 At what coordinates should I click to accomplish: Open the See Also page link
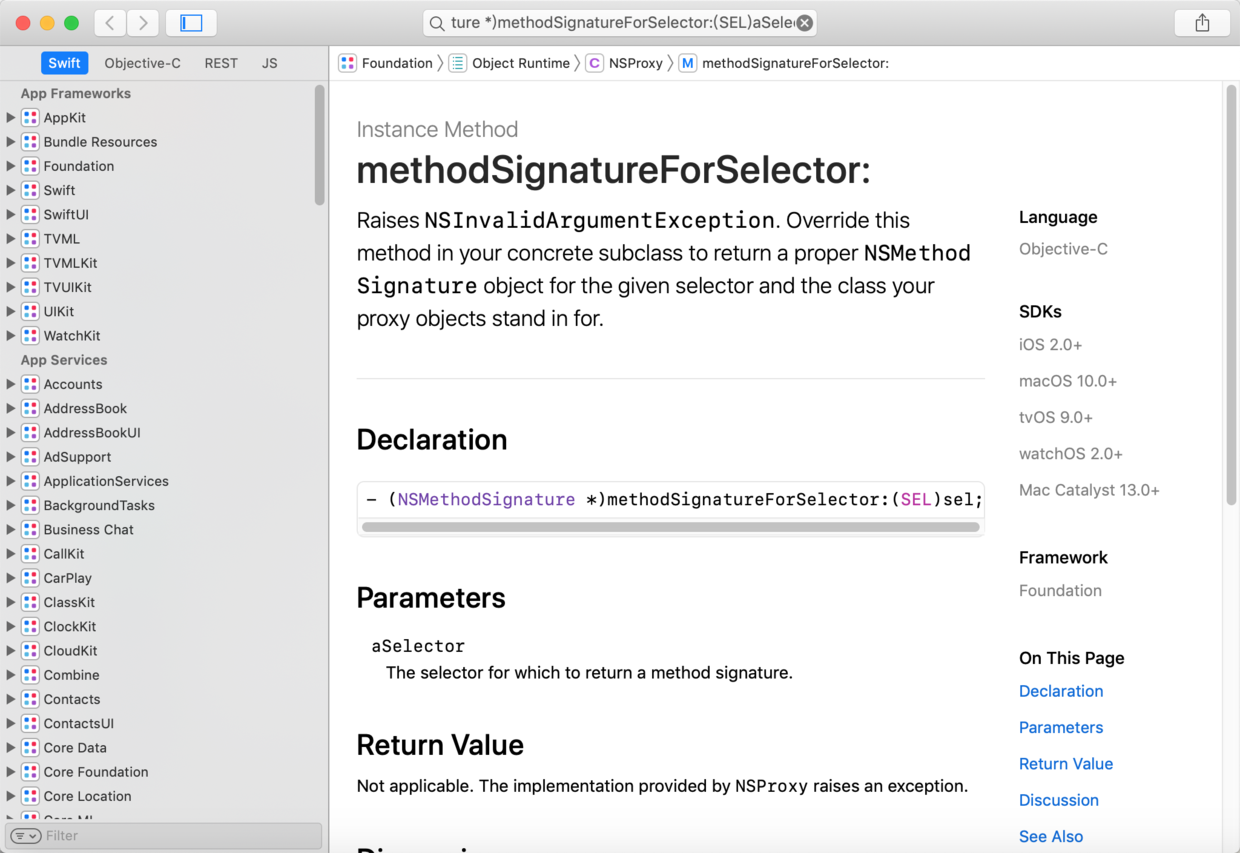click(1050, 837)
